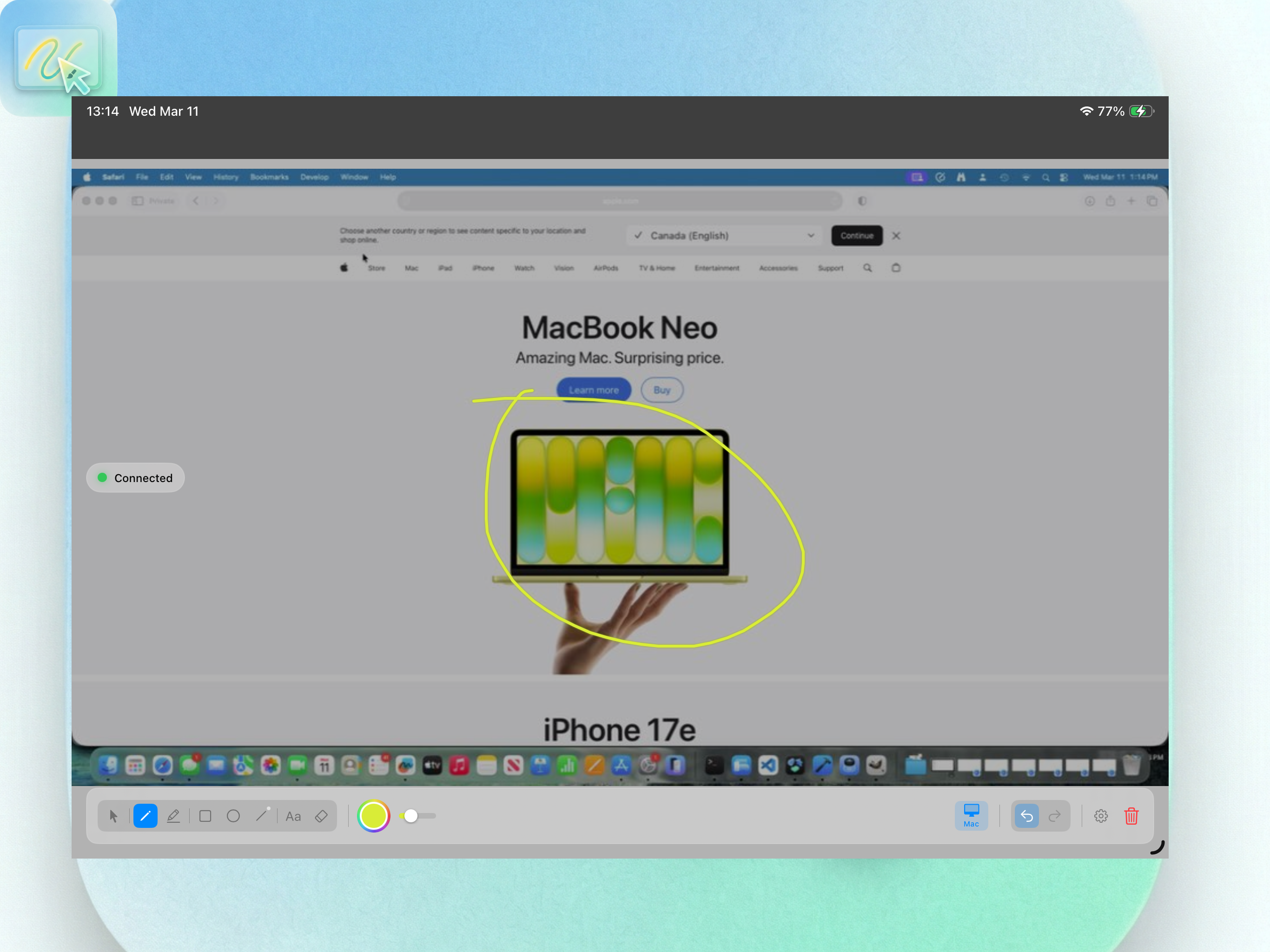Select the pen drawing tool
This screenshot has width=1270, height=952.
(x=145, y=816)
